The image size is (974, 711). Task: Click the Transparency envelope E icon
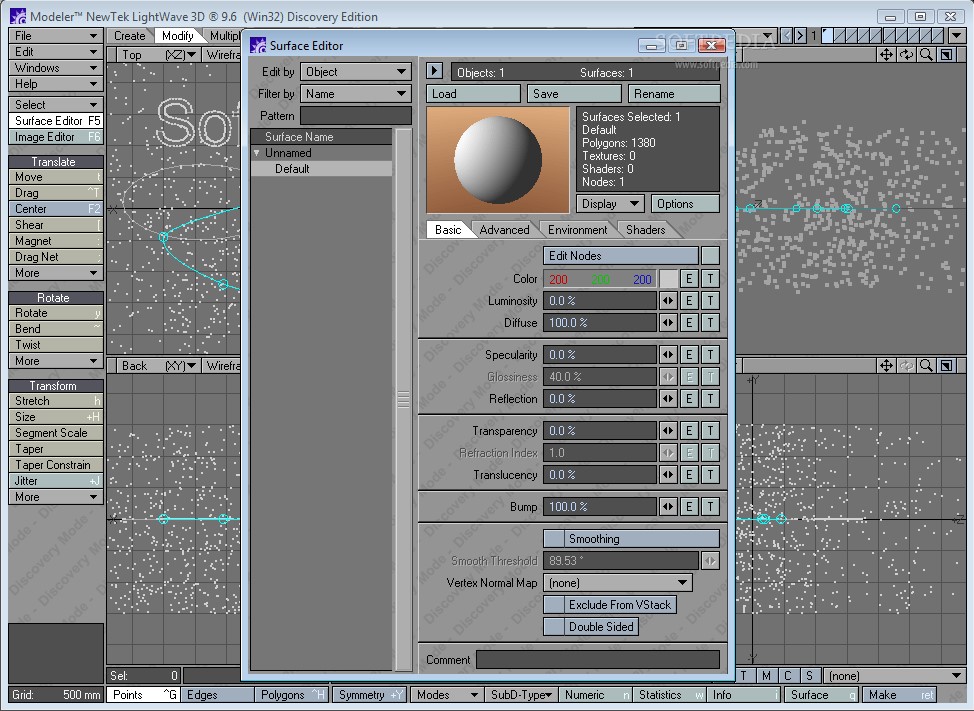(x=689, y=430)
